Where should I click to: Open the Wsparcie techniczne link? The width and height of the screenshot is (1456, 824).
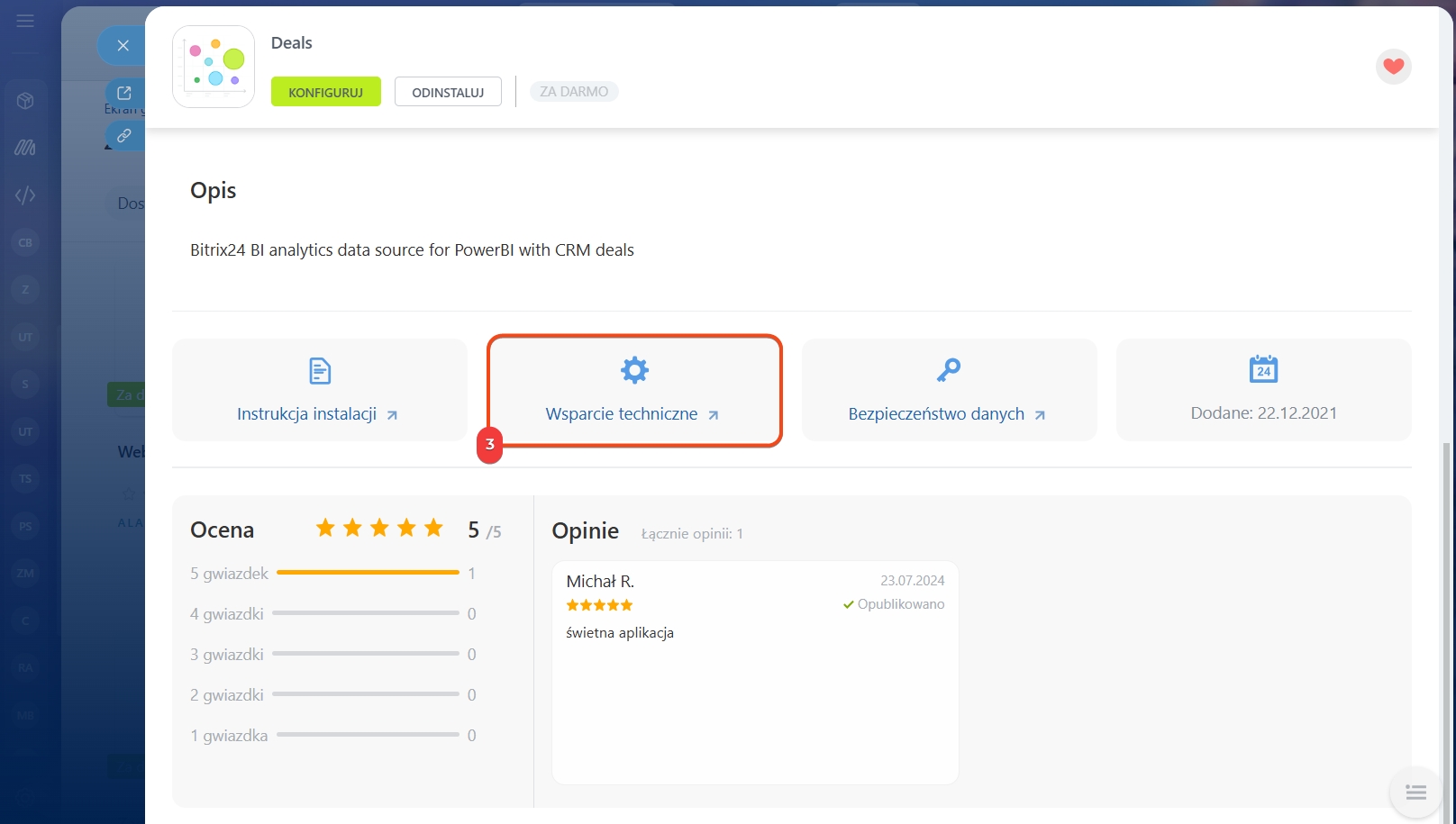tap(632, 414)
